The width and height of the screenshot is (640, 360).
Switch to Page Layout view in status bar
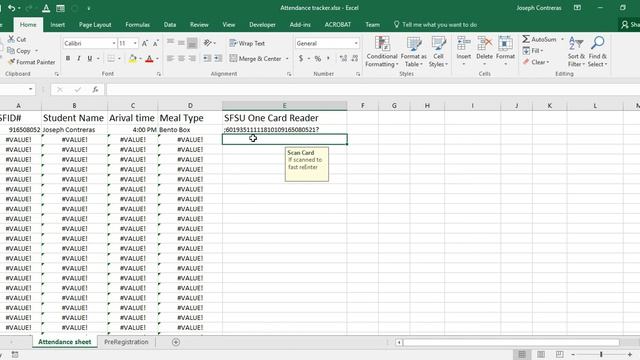[x=541, y=354]
